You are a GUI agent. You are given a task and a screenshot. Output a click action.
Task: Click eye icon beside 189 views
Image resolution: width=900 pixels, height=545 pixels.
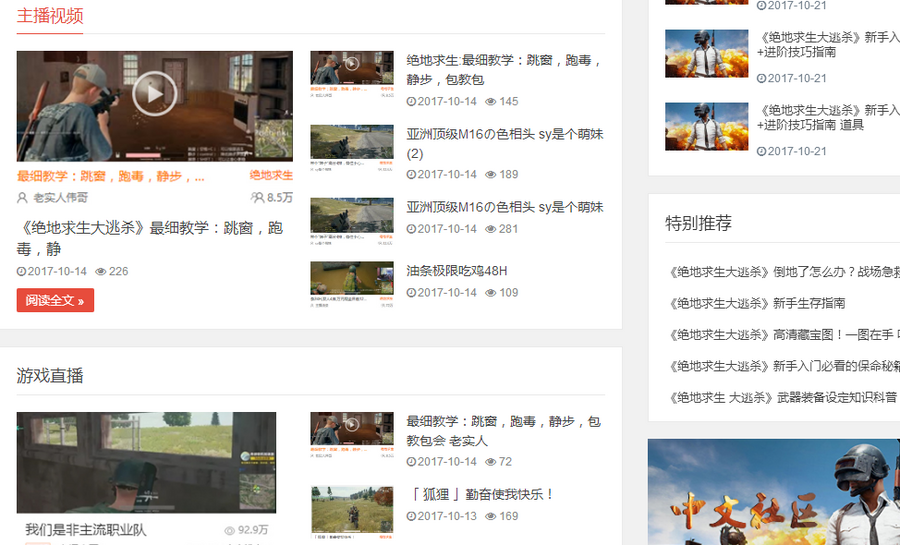(x=491, y=174)
